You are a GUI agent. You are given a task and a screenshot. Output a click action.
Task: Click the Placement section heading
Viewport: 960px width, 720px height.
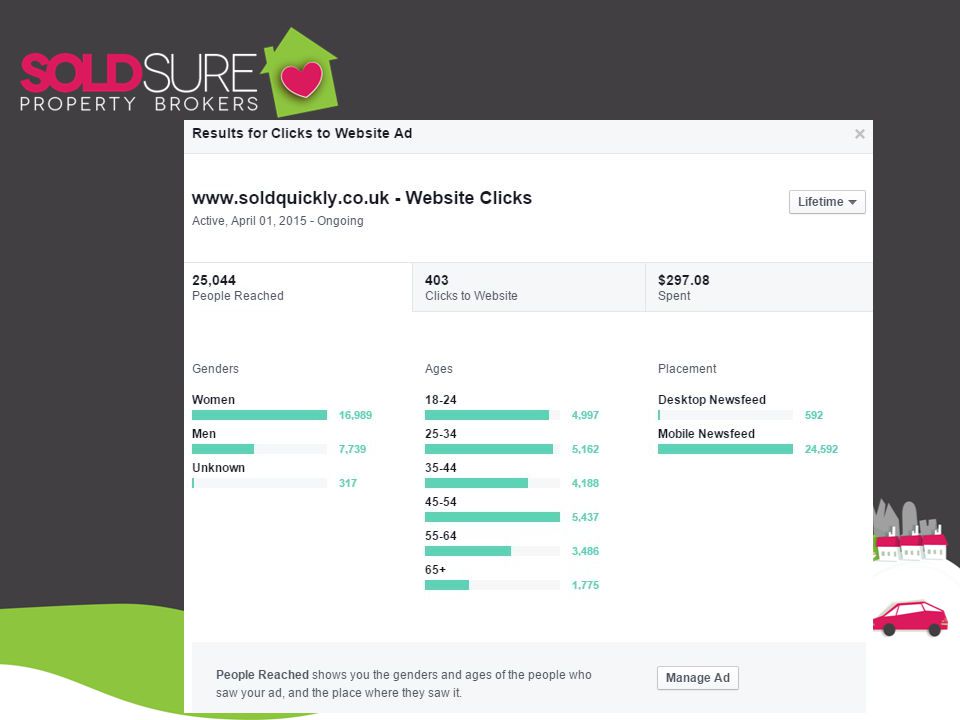[687, 369]
